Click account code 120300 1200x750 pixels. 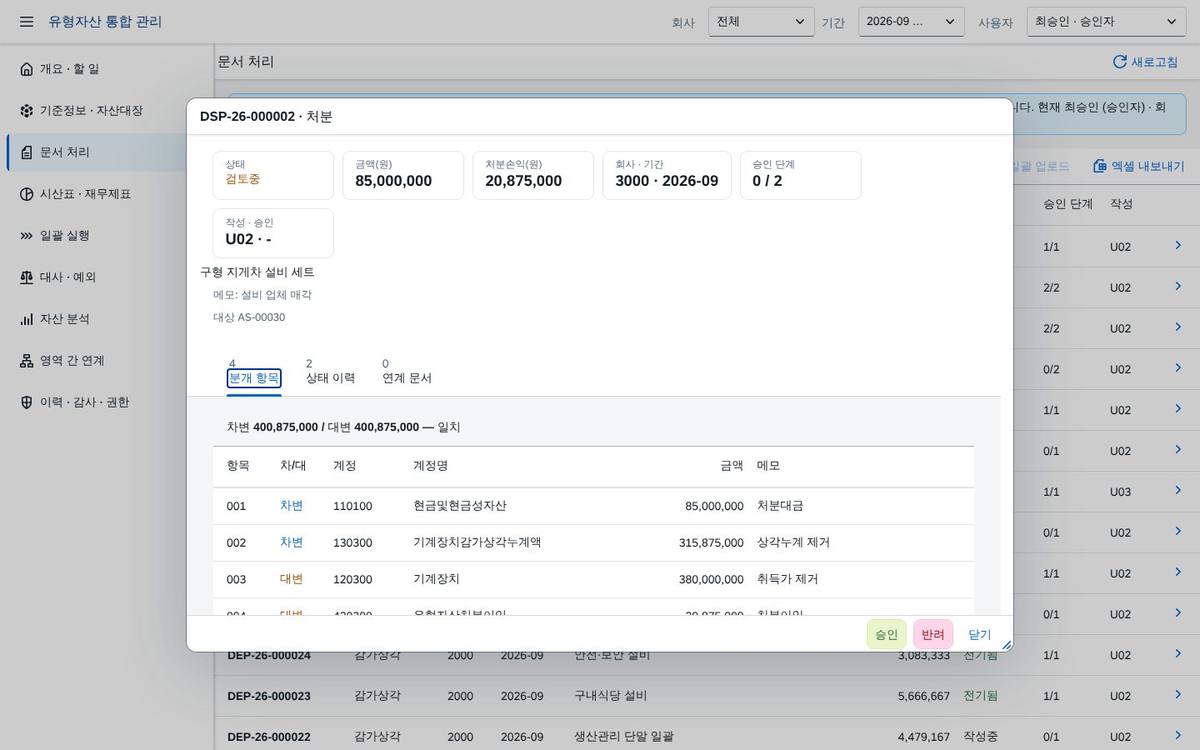[353, 579]
